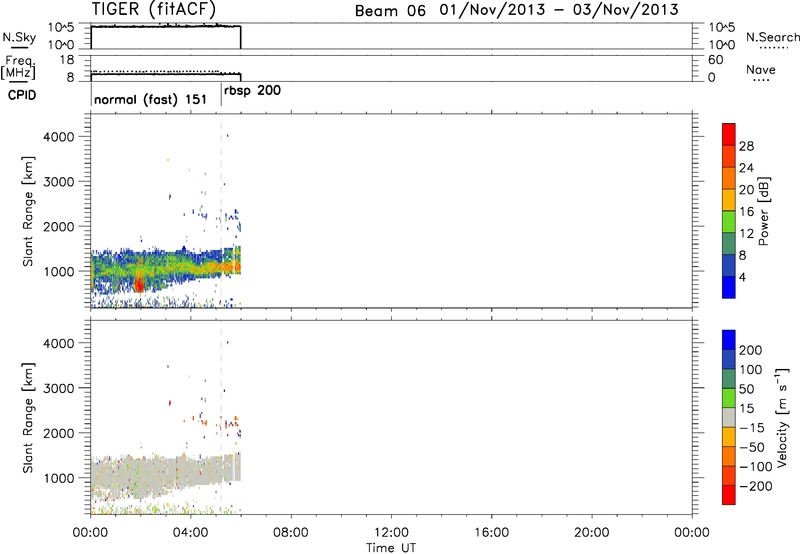
Task: Click the red top of the power colorbar
Action: click(x=729, y=134)
